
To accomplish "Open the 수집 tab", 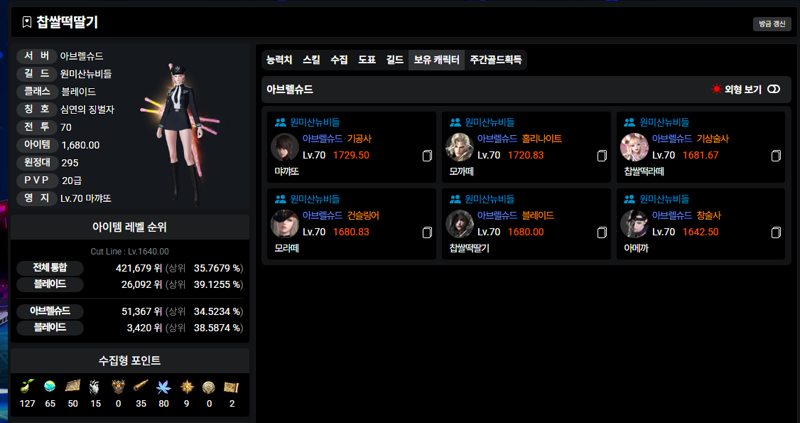I will tap(339, 60).
